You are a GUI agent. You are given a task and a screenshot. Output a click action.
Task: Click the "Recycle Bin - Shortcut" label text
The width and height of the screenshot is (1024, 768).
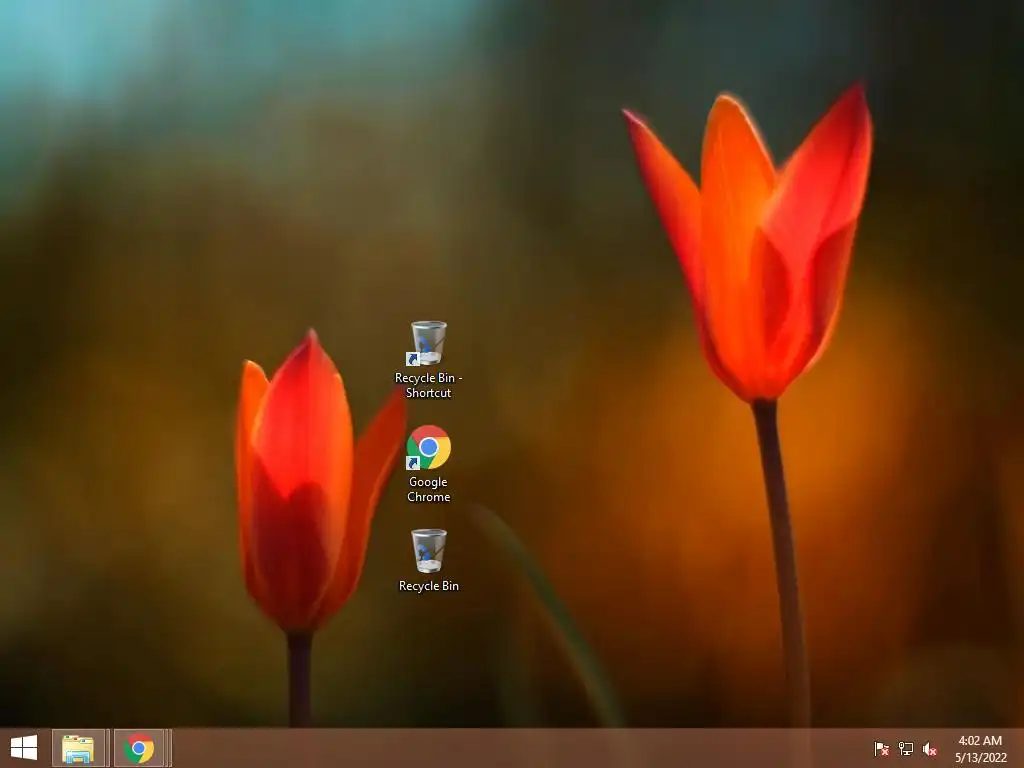[428, 385]
